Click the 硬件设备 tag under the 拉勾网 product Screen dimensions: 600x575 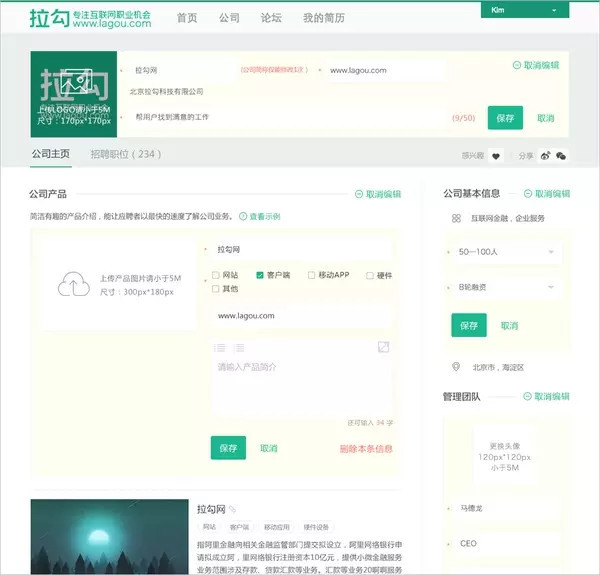point(316,527)
